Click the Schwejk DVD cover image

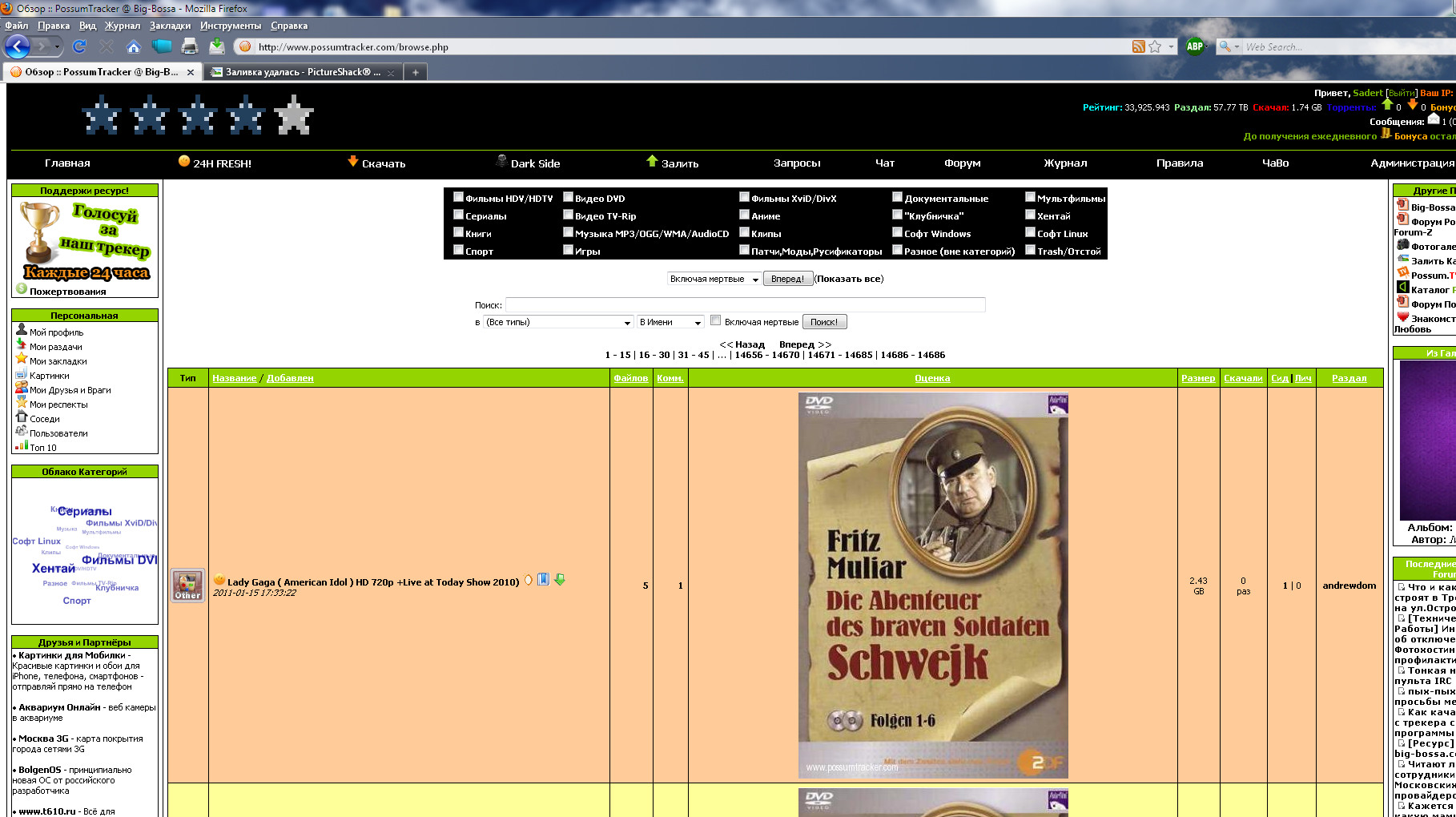pyautogui.click(x=933, y=585)
